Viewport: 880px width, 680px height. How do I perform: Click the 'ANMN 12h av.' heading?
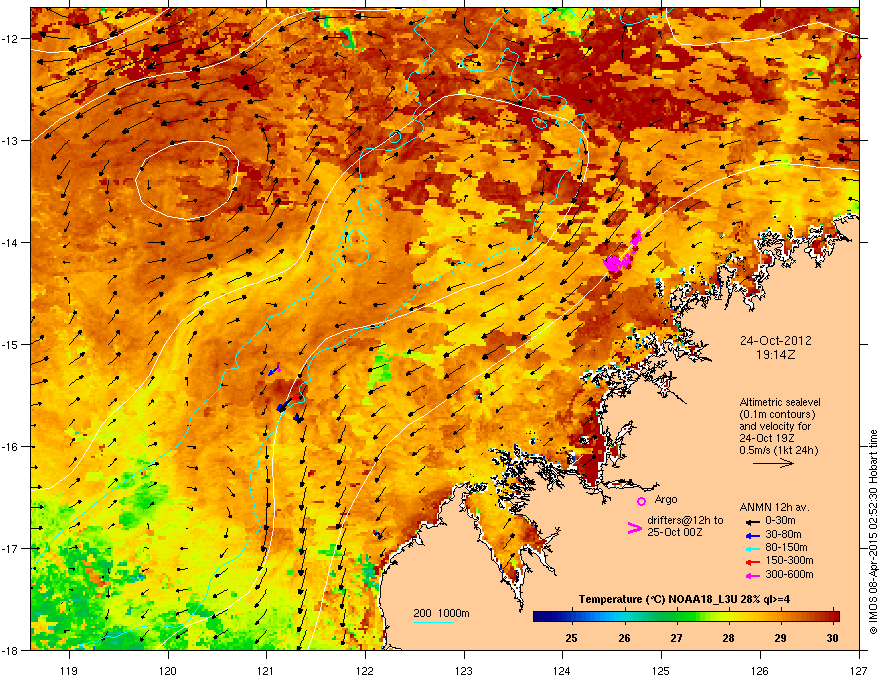coord(774,507)
